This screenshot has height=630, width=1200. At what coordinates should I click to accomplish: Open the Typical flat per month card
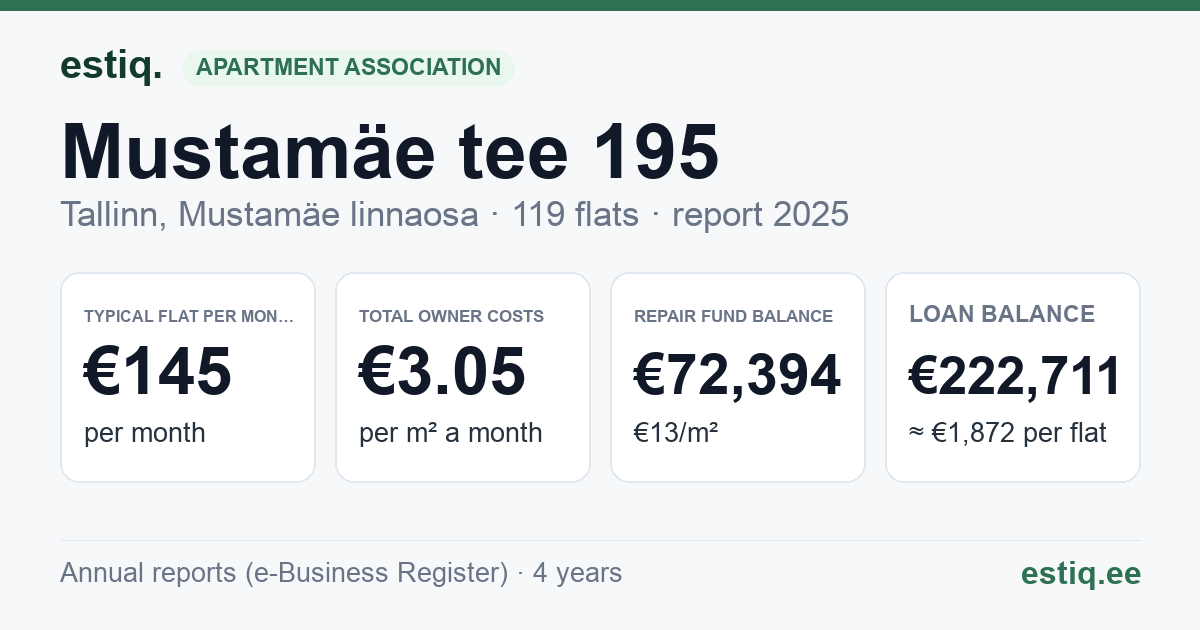[x=188, y=377]
